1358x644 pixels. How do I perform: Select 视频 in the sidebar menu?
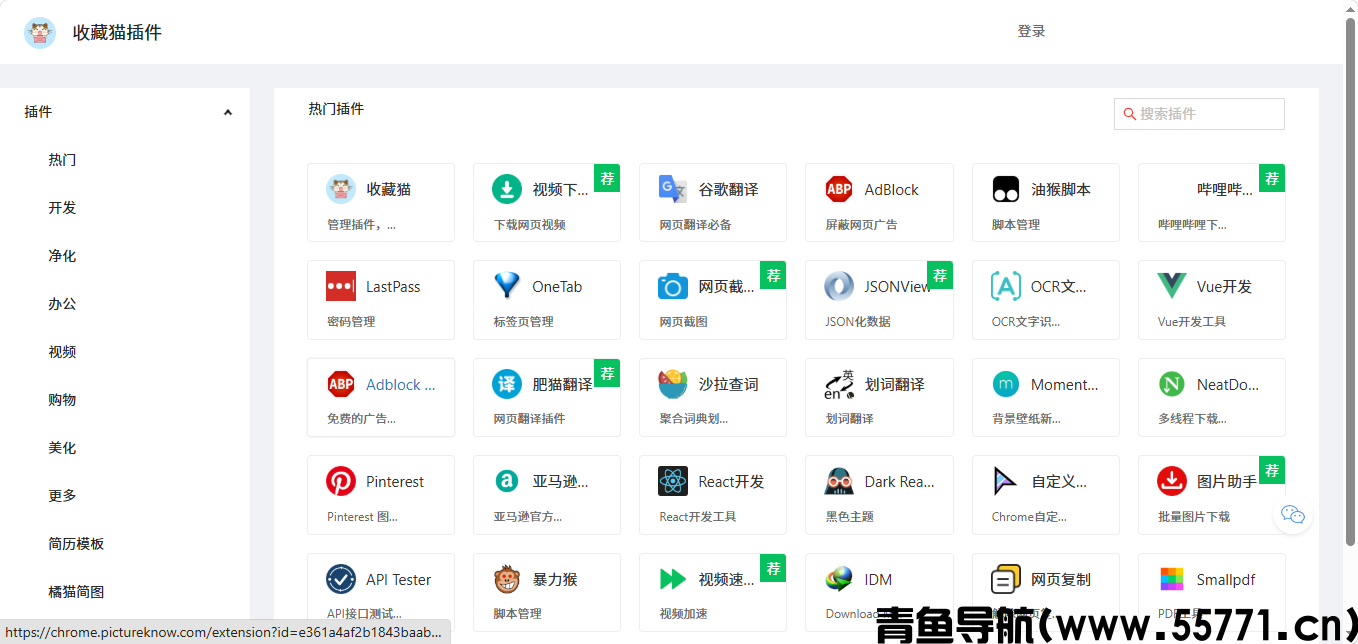[62, 352]
